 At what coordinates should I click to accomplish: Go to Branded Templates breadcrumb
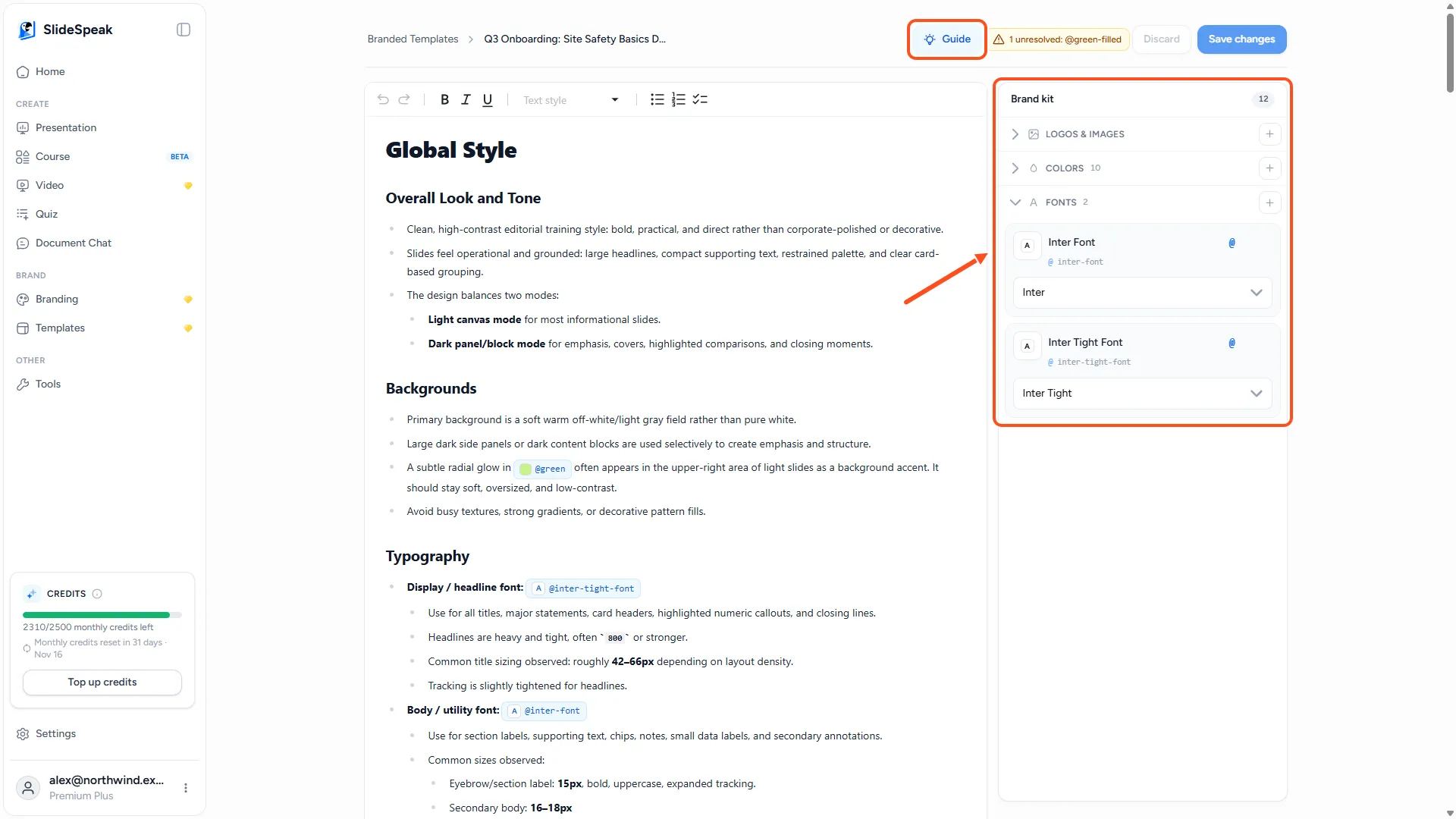[413, 39]
